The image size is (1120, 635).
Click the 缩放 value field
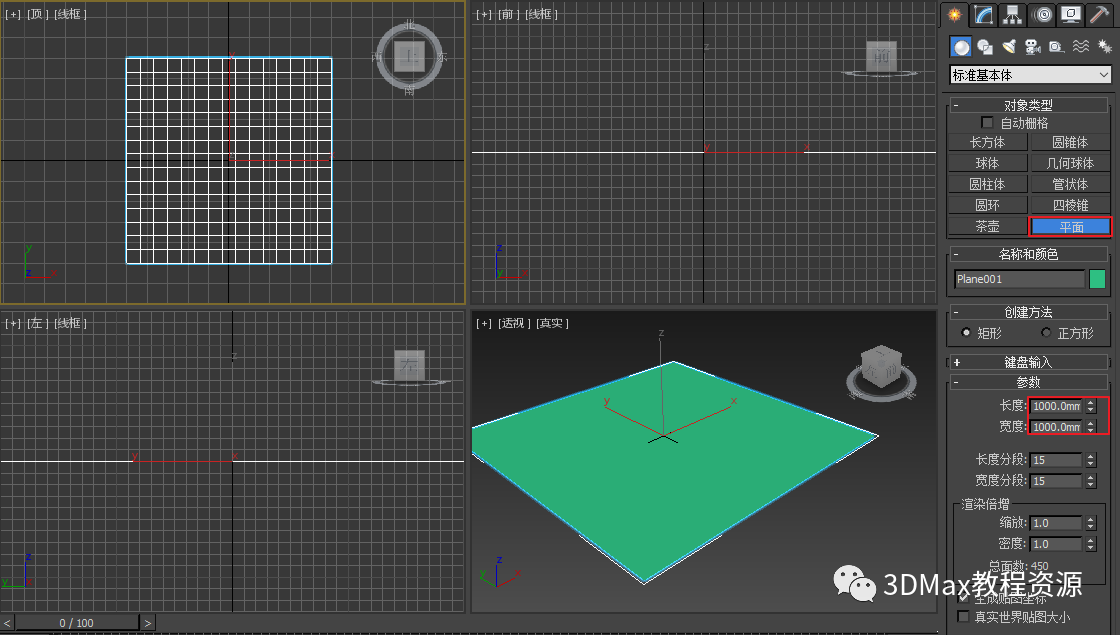click(1056, 523)
